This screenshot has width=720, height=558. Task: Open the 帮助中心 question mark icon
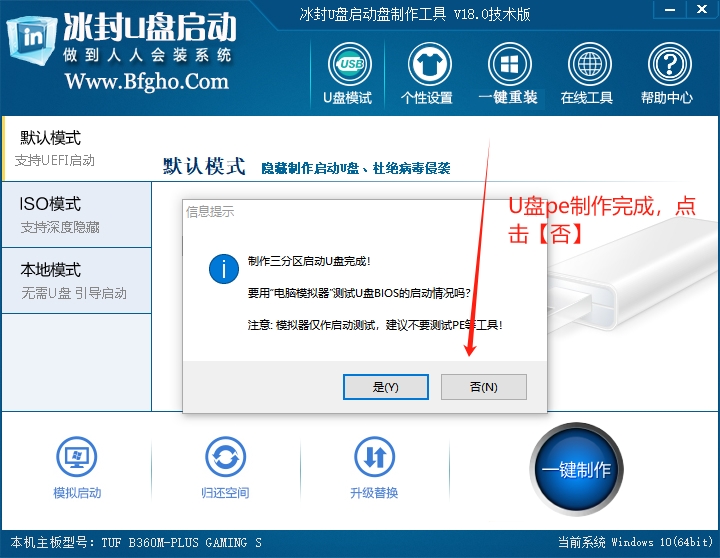(x=667, y=67)
